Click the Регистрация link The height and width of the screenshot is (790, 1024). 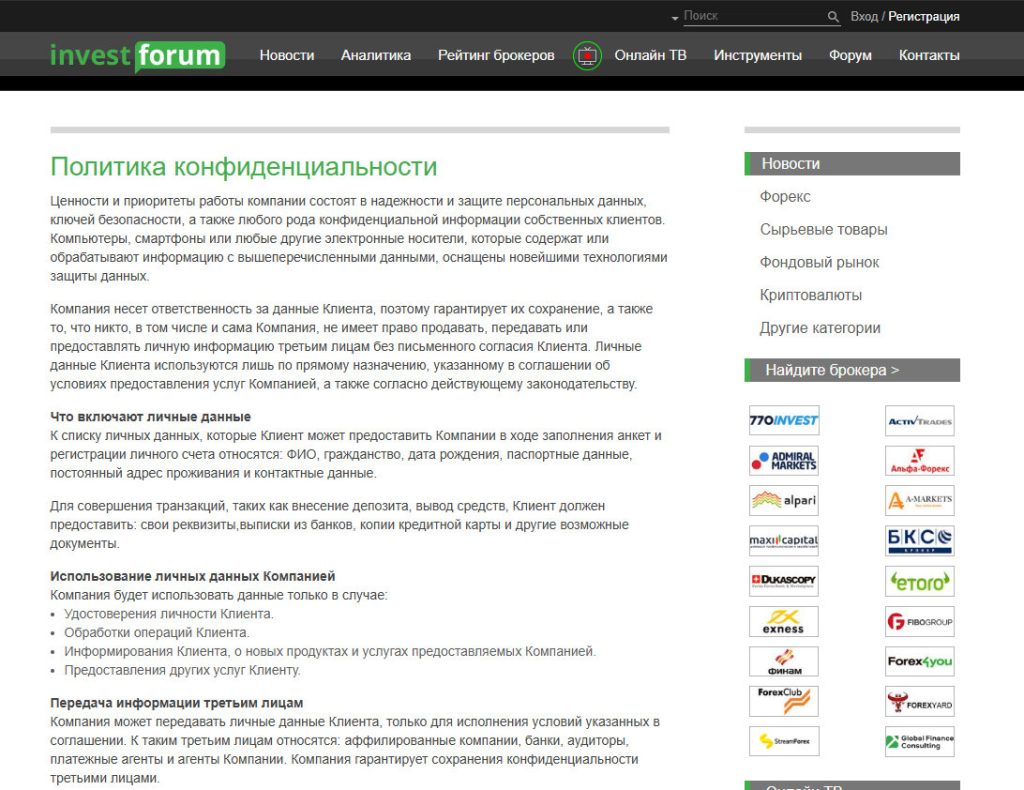click(924, 16)
